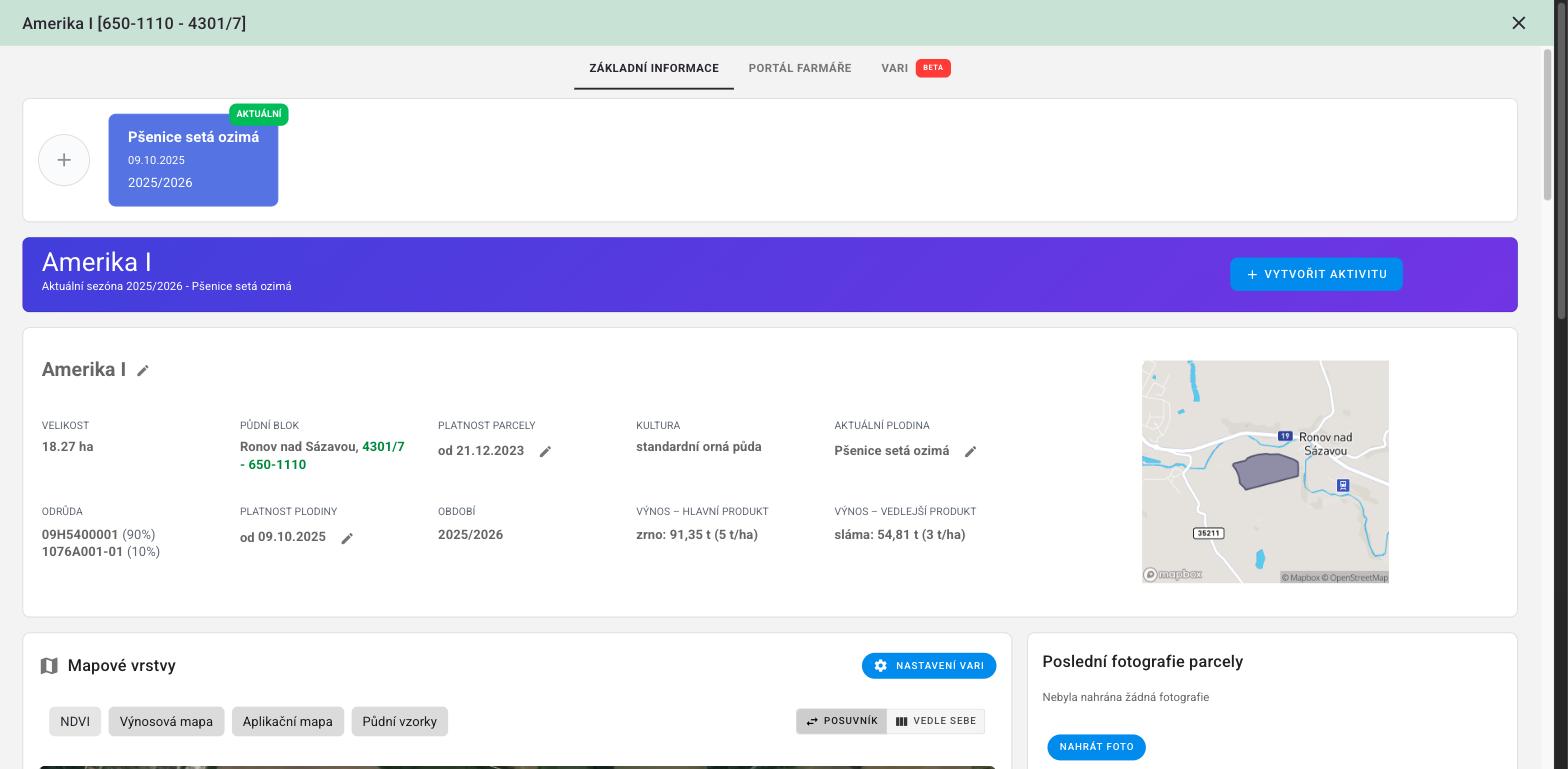This screenshot has width=1568, height=769.
Task: Edit Aktuální plodina with pencil icon
Action: (970, 452)
